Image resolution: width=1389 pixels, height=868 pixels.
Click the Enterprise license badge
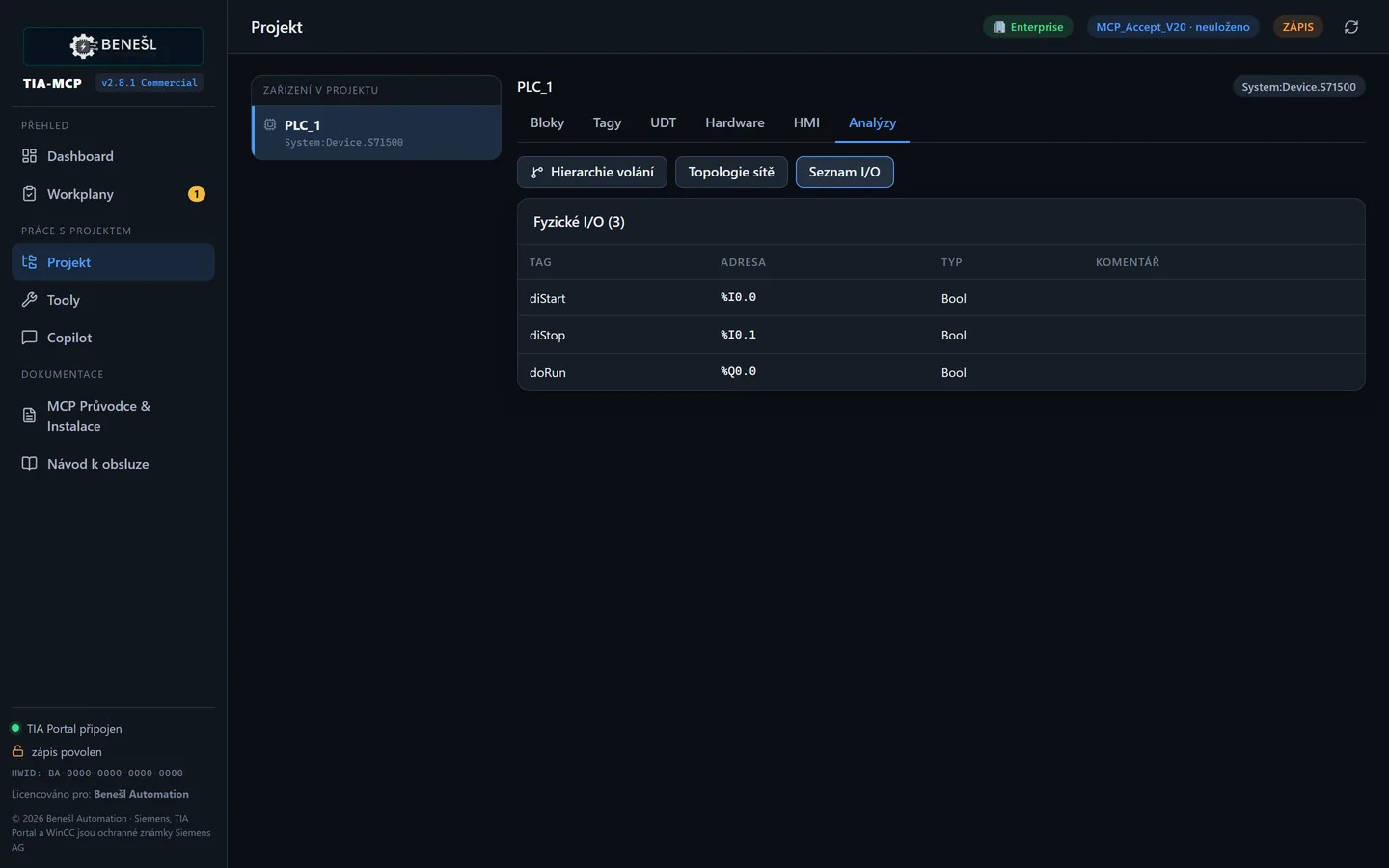pyautogui.click(x=1028, y=27)
